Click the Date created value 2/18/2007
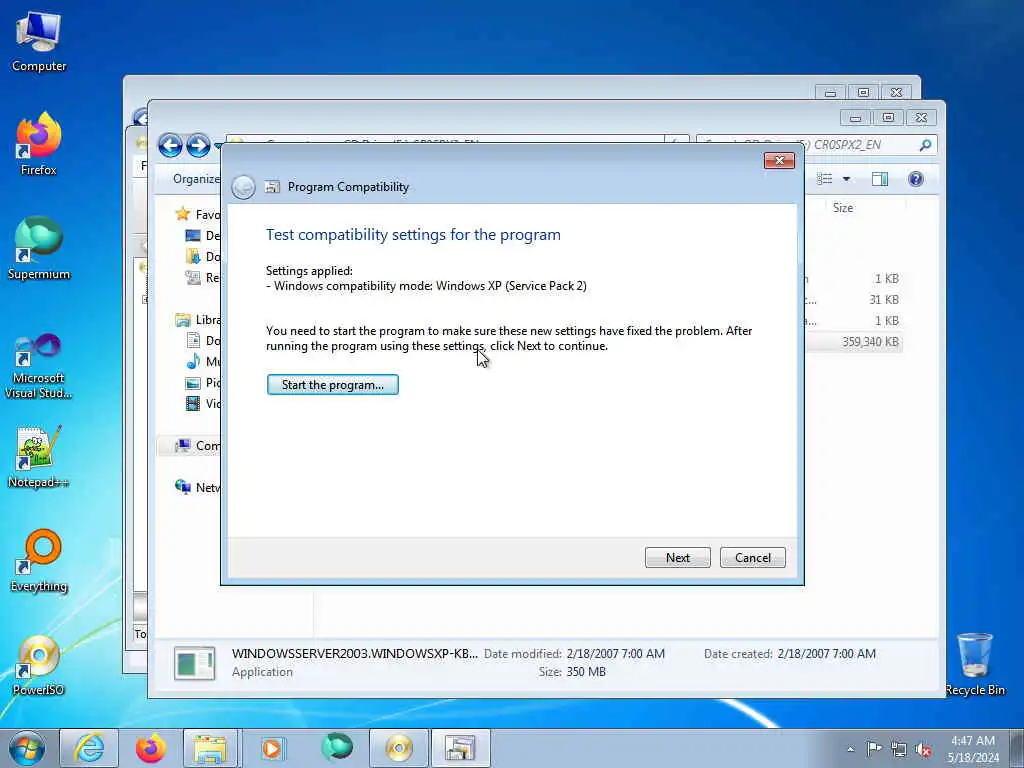 [827, 654]
